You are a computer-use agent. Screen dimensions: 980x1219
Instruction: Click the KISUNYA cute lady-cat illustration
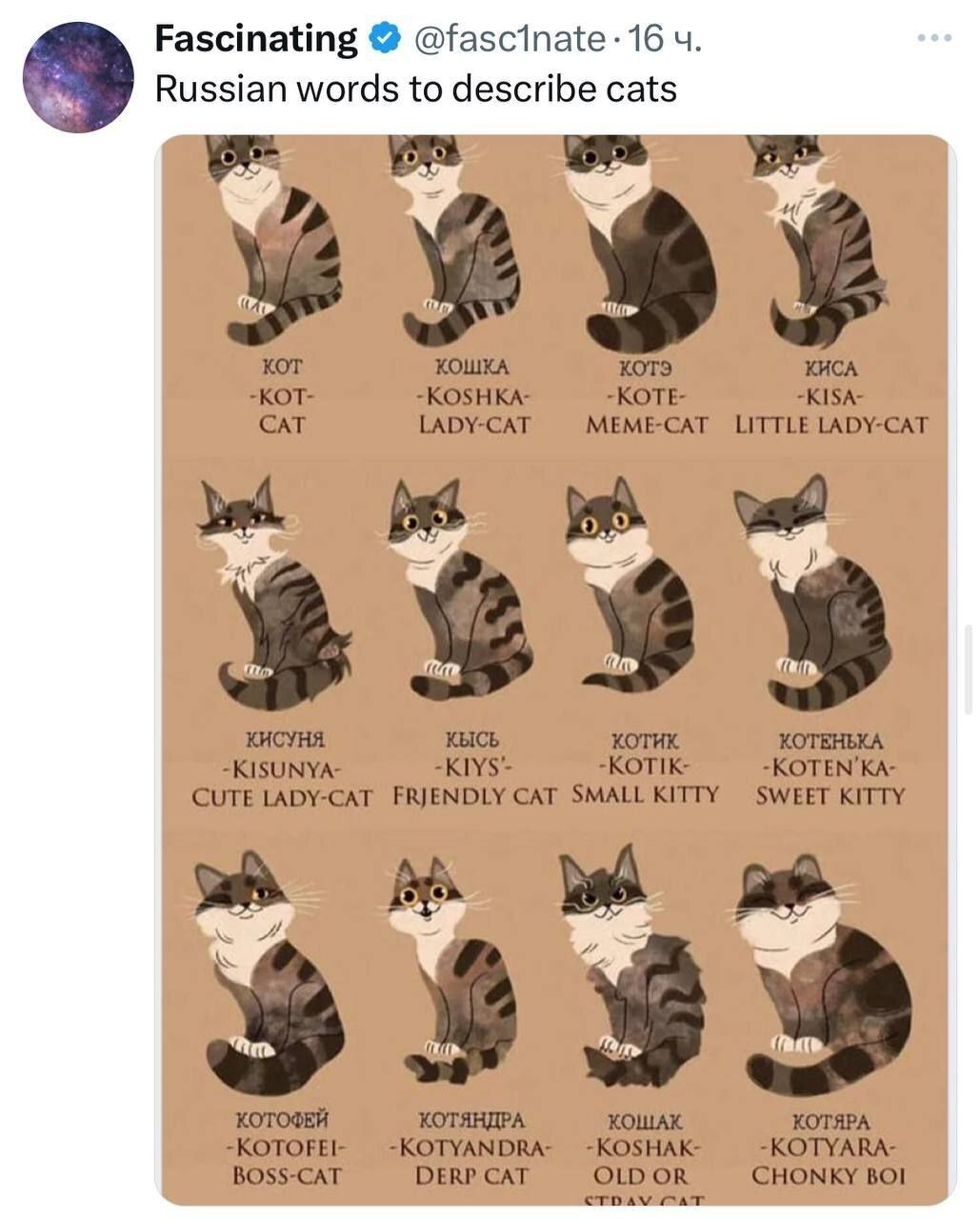click(x=273, y=594)
